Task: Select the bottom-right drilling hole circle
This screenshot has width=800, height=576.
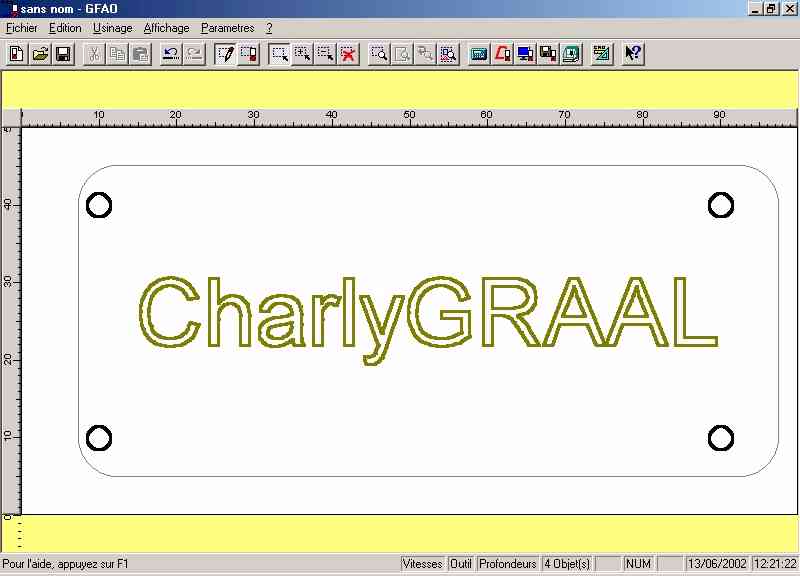Action: coord(721,438)
